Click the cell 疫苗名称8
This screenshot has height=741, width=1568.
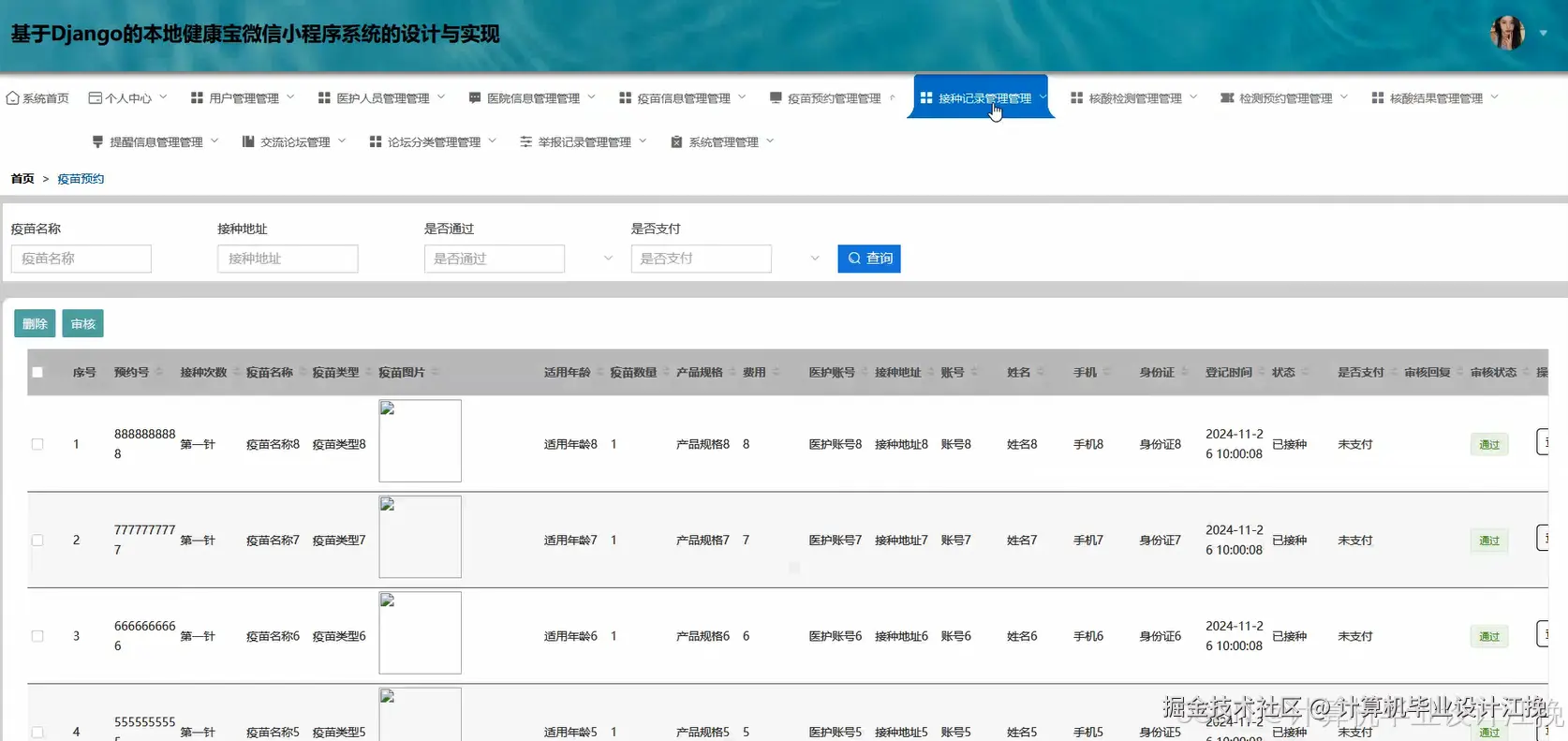point(273,445)
